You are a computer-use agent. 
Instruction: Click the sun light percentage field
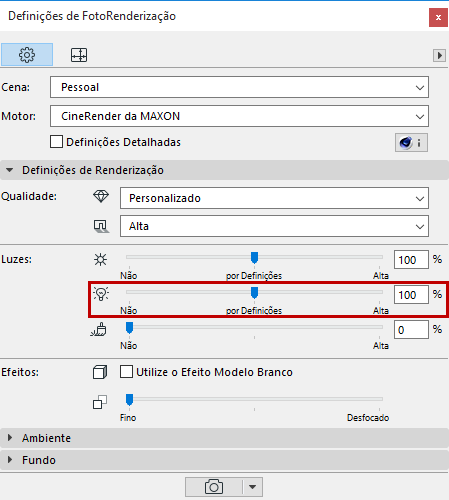[411, 260]
